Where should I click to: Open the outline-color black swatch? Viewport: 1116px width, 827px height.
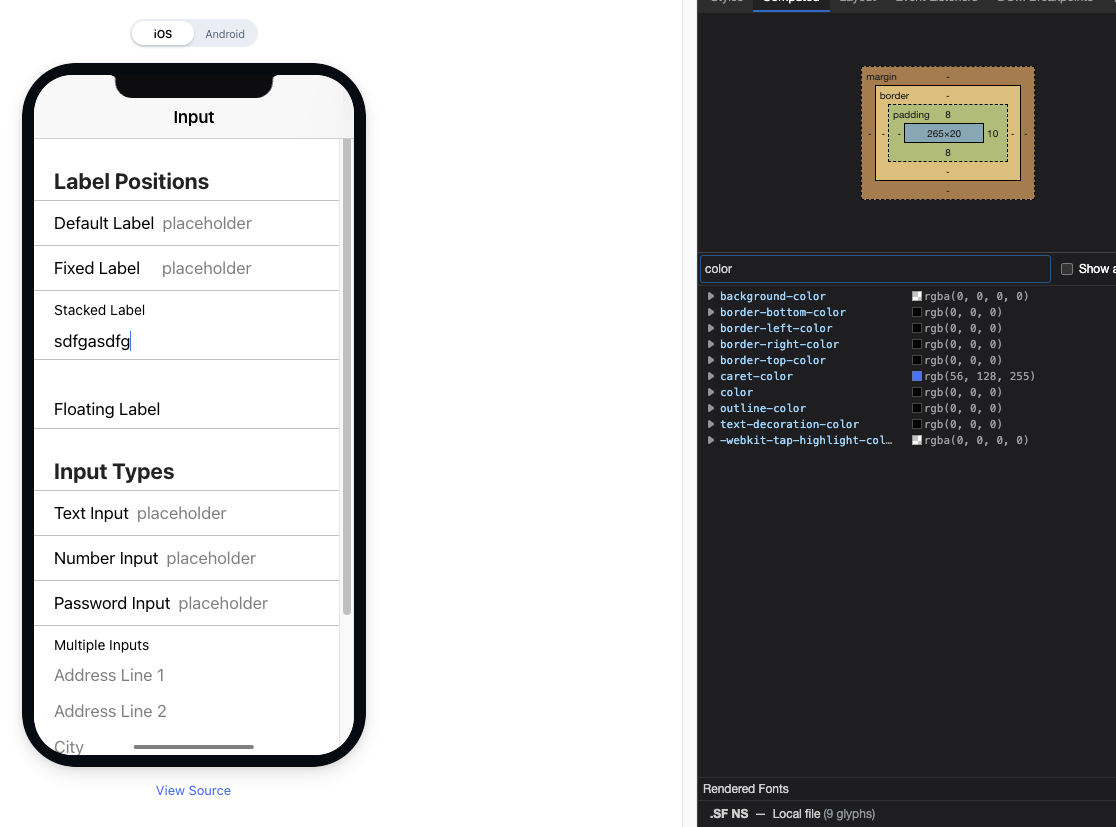917,408
